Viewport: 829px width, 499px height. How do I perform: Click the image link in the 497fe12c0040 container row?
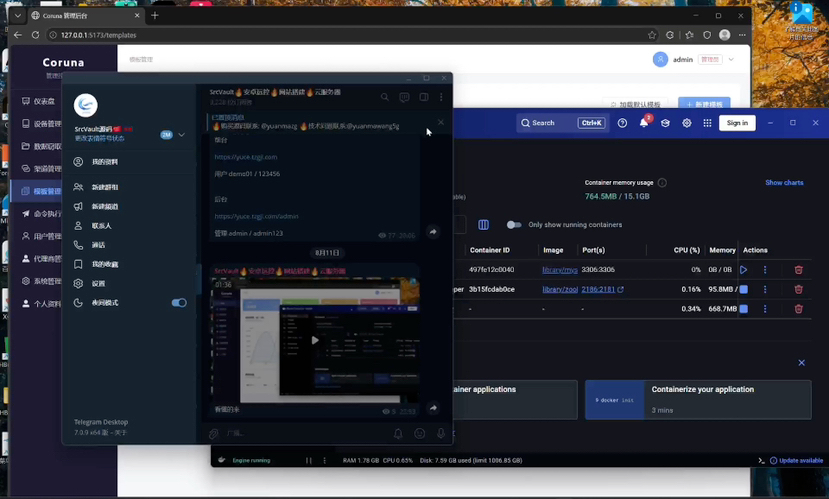(560, 270)
